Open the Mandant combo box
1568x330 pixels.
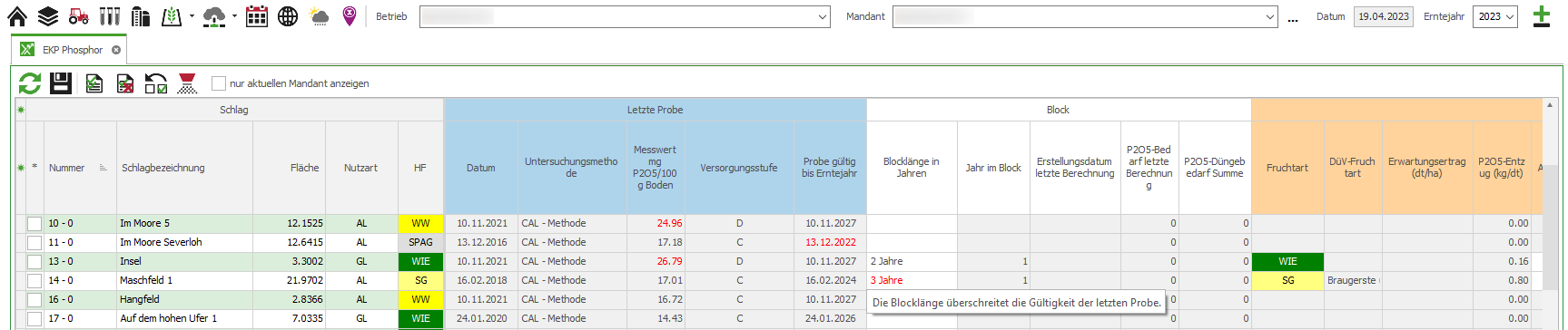[x=1085, y=16]
